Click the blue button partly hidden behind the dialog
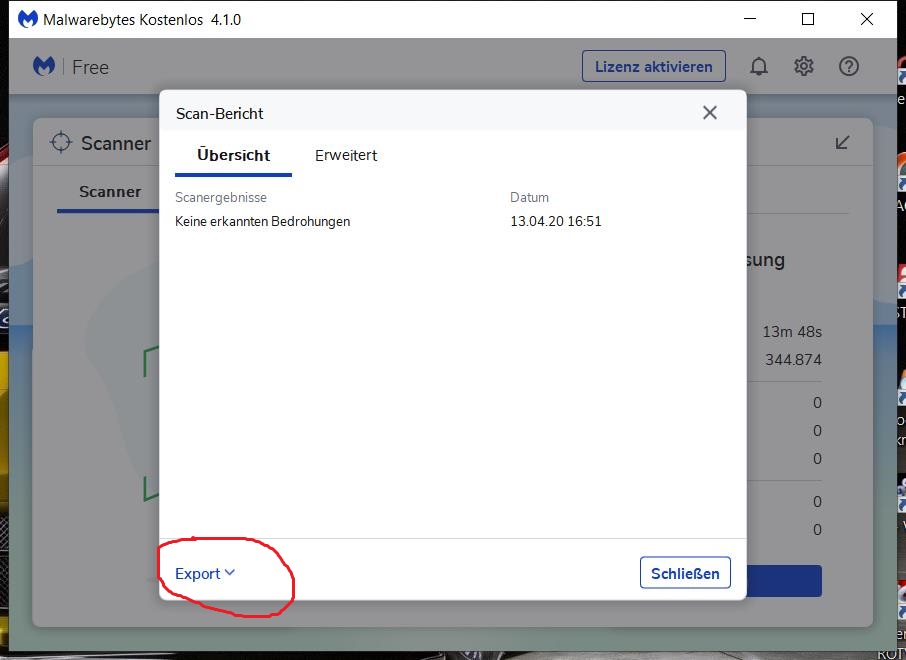 coord(784,581)
